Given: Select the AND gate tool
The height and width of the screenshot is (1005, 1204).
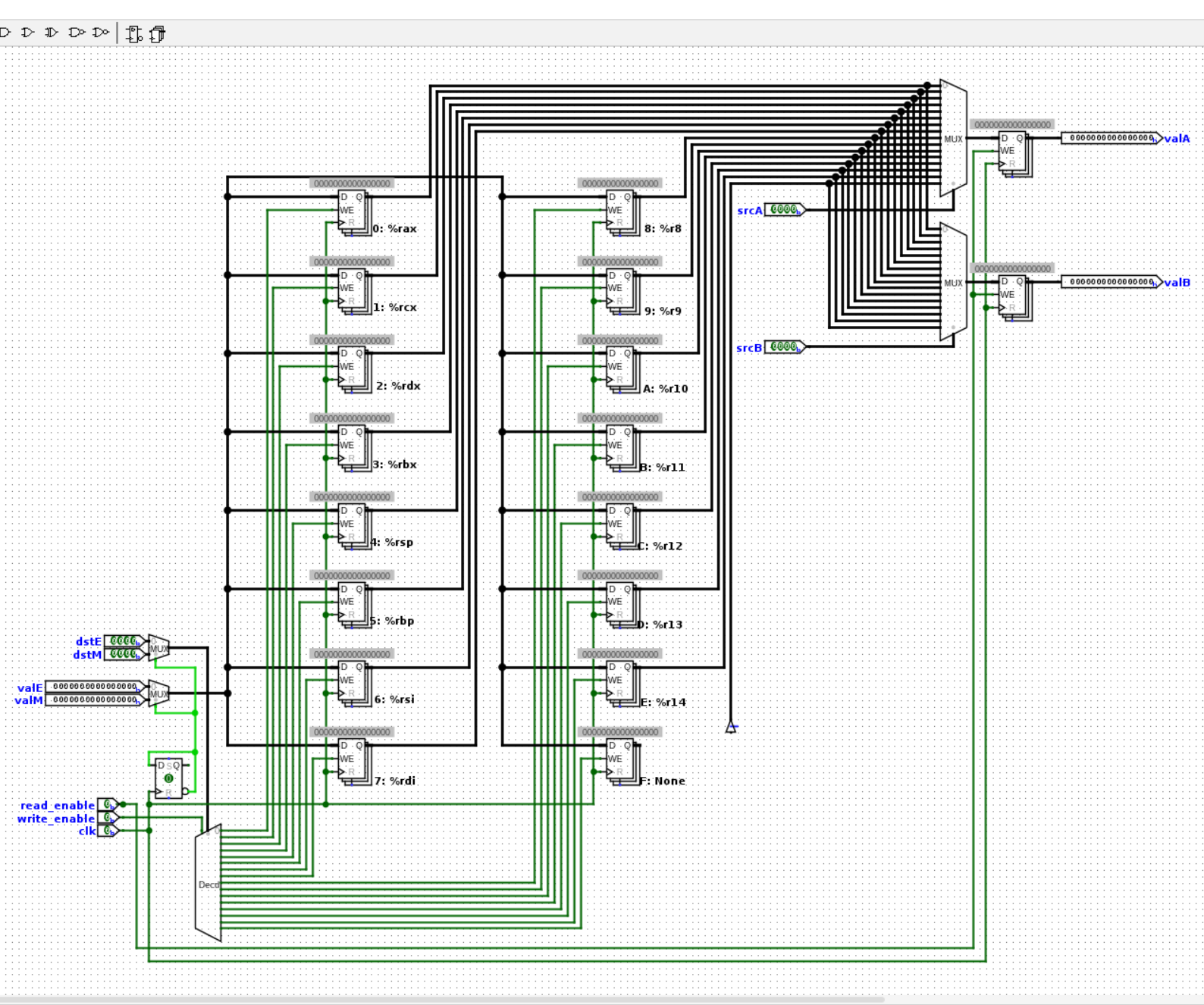Looking at the screenshot, I should pyautogui.click(x=5, y=33).
